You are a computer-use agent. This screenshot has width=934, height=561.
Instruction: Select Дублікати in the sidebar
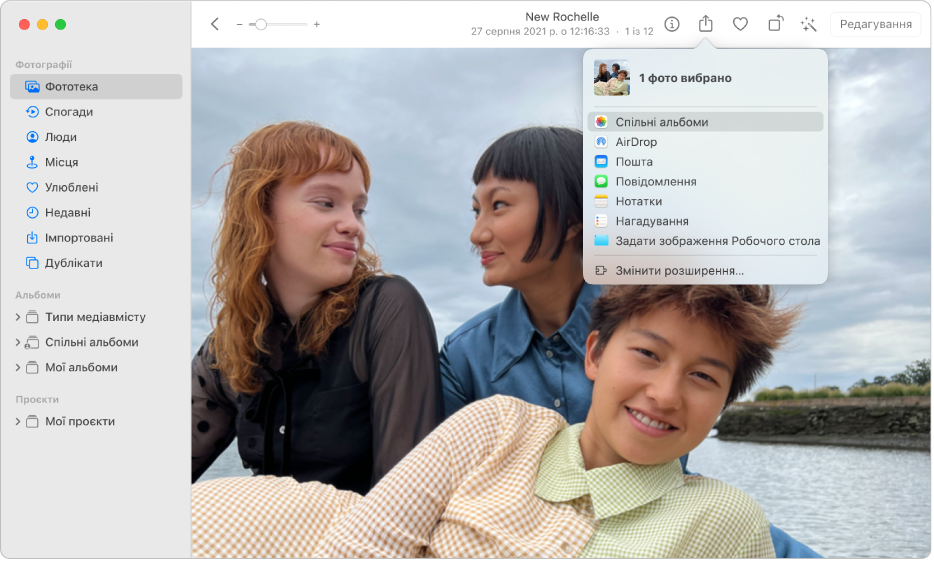point(73,263)
